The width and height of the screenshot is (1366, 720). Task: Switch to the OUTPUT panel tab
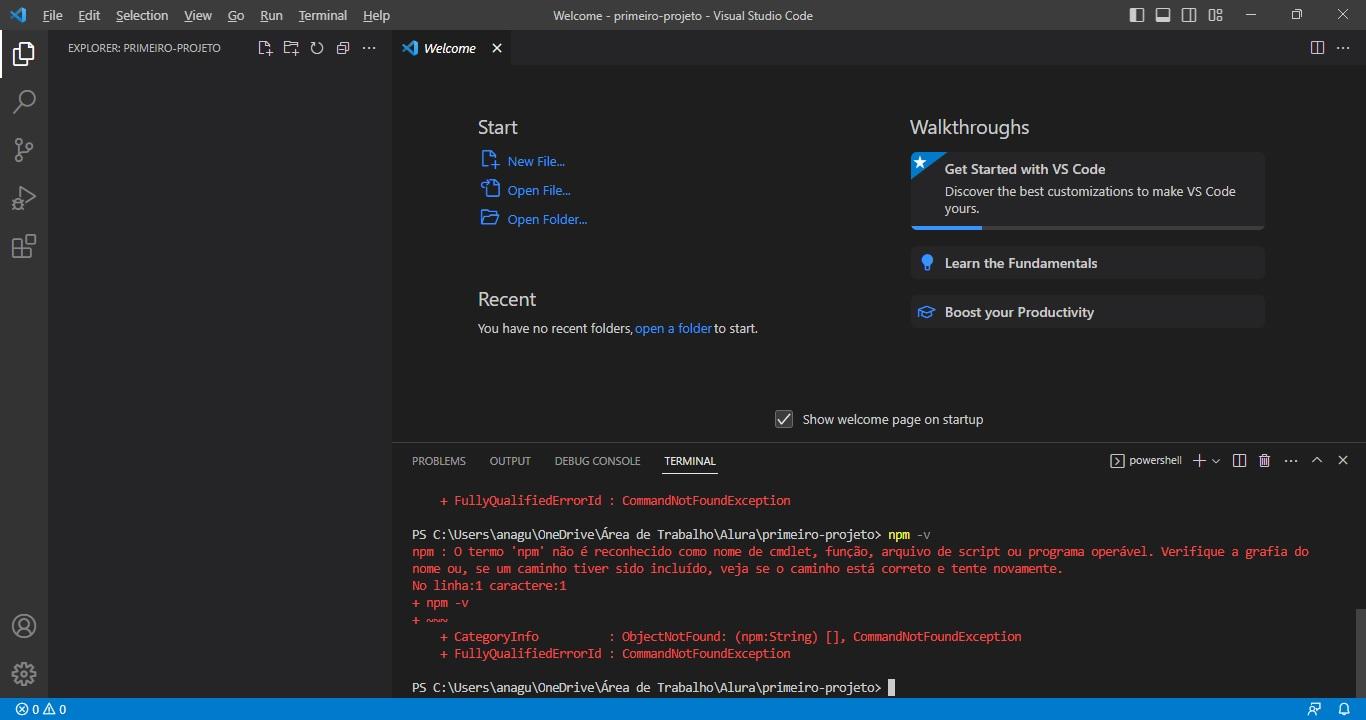(510, 461)
